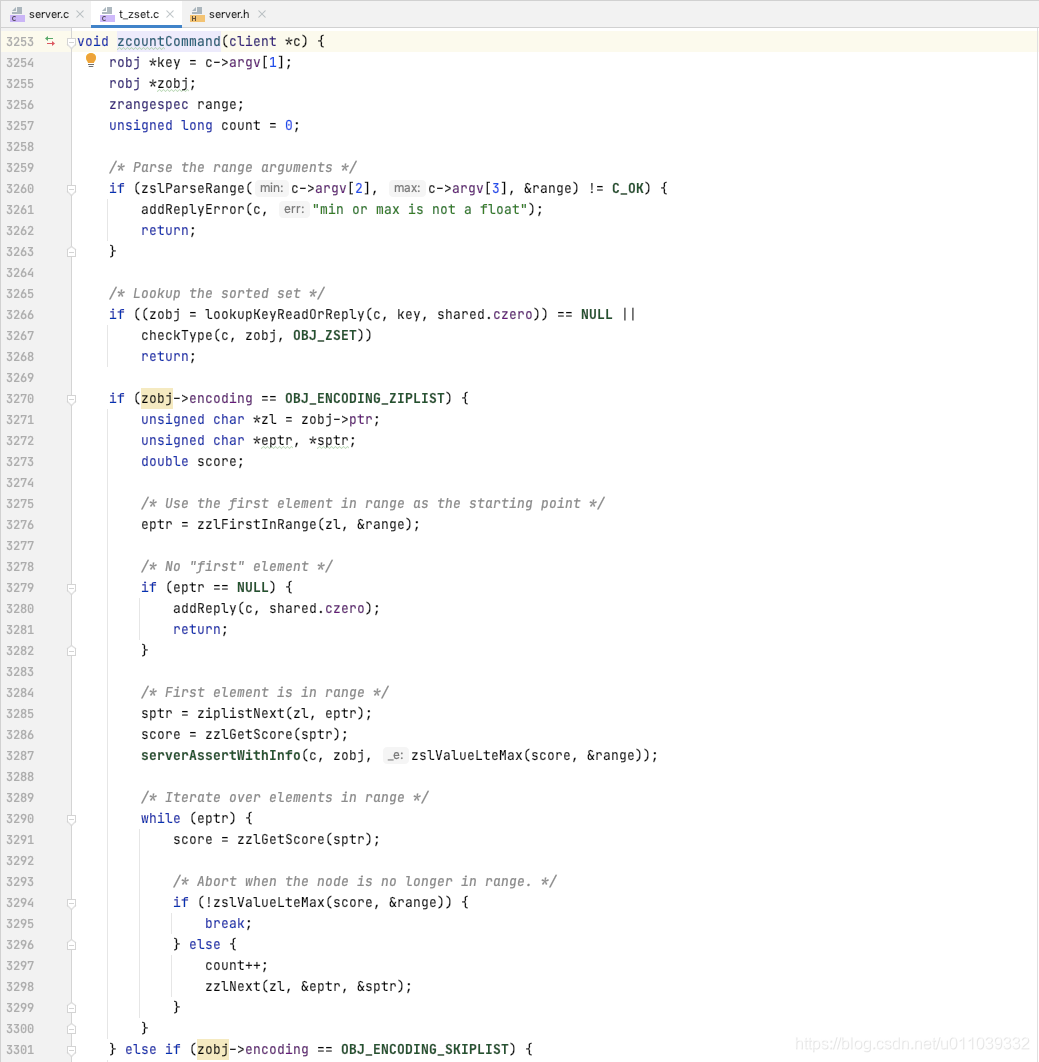Click the fold end marker at line 3300
This screenshot has height=1062, width=1039.
(x=71, y=1029)
